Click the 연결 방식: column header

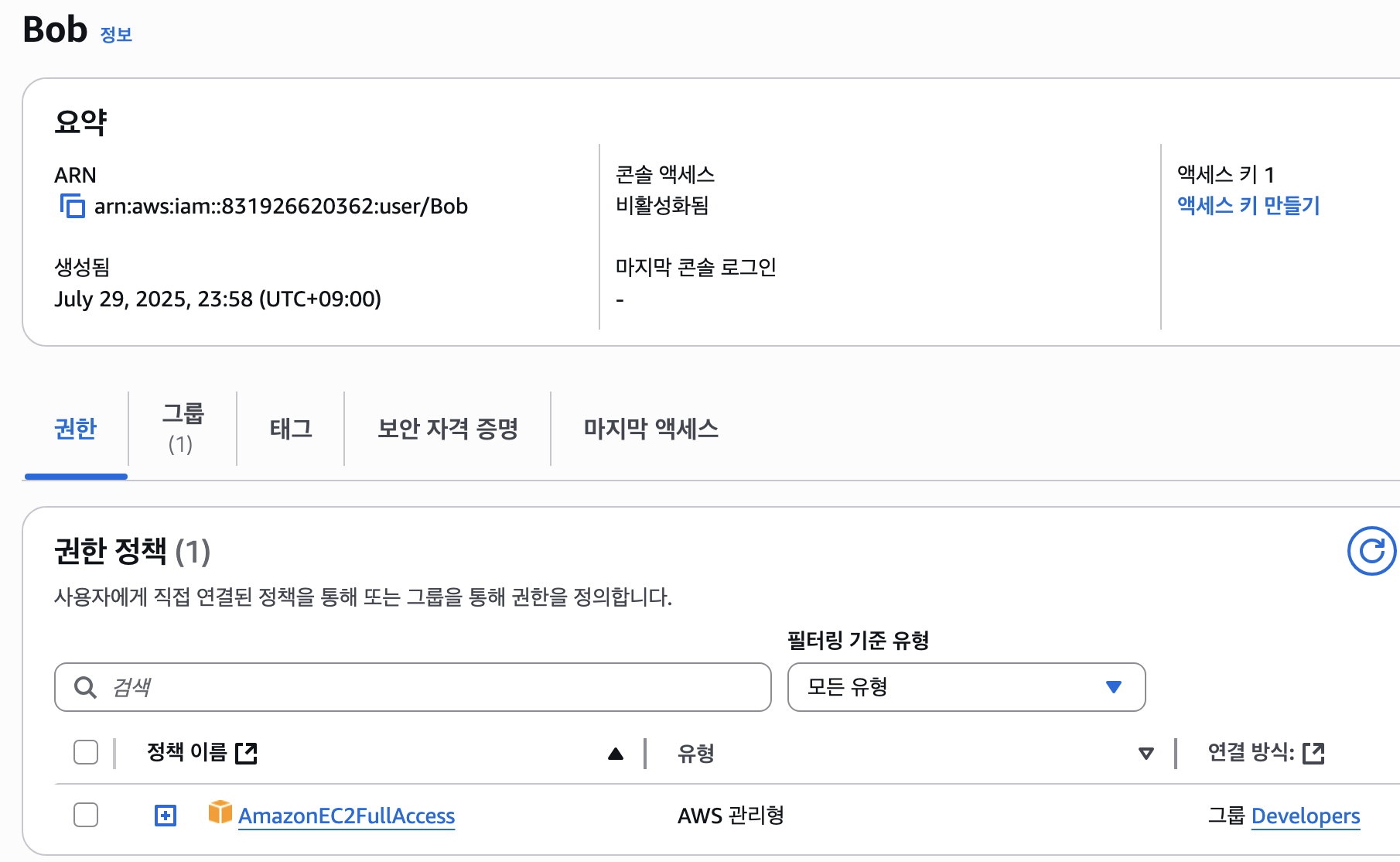click(1251, 752)
